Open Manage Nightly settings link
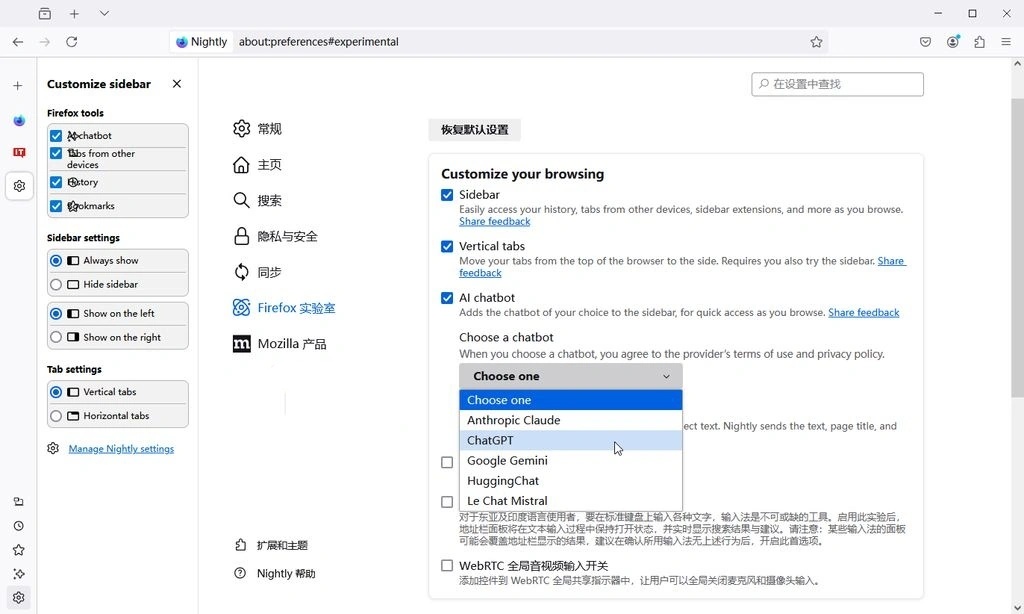This screenshot has height=614, width=1024. point(121,449)
